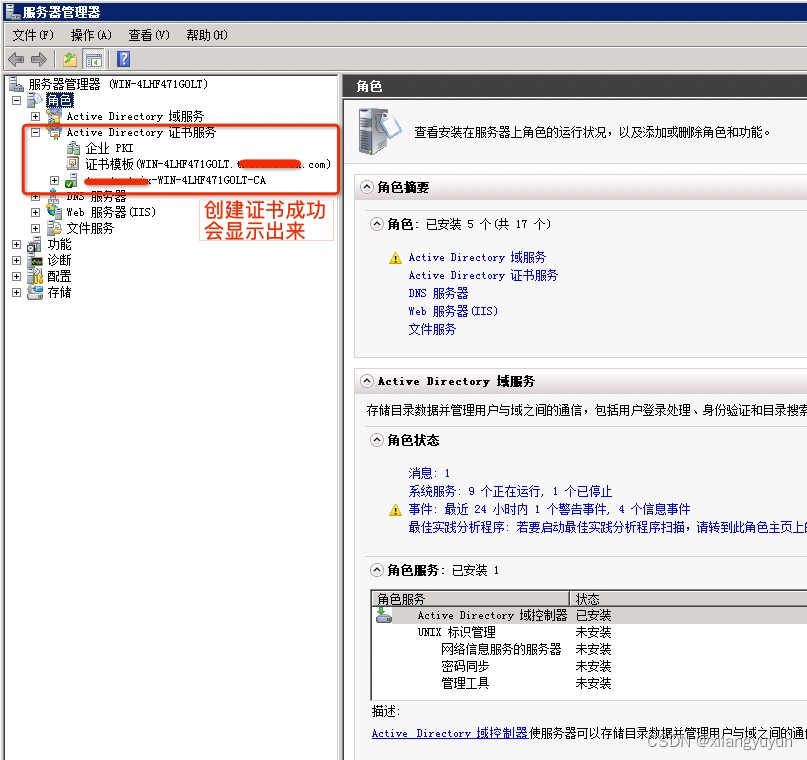Image resolution: width=807 pixels, height=760 pixels.
Task: Click the 文件服务 tree icon
Action: tap(54, 228)
